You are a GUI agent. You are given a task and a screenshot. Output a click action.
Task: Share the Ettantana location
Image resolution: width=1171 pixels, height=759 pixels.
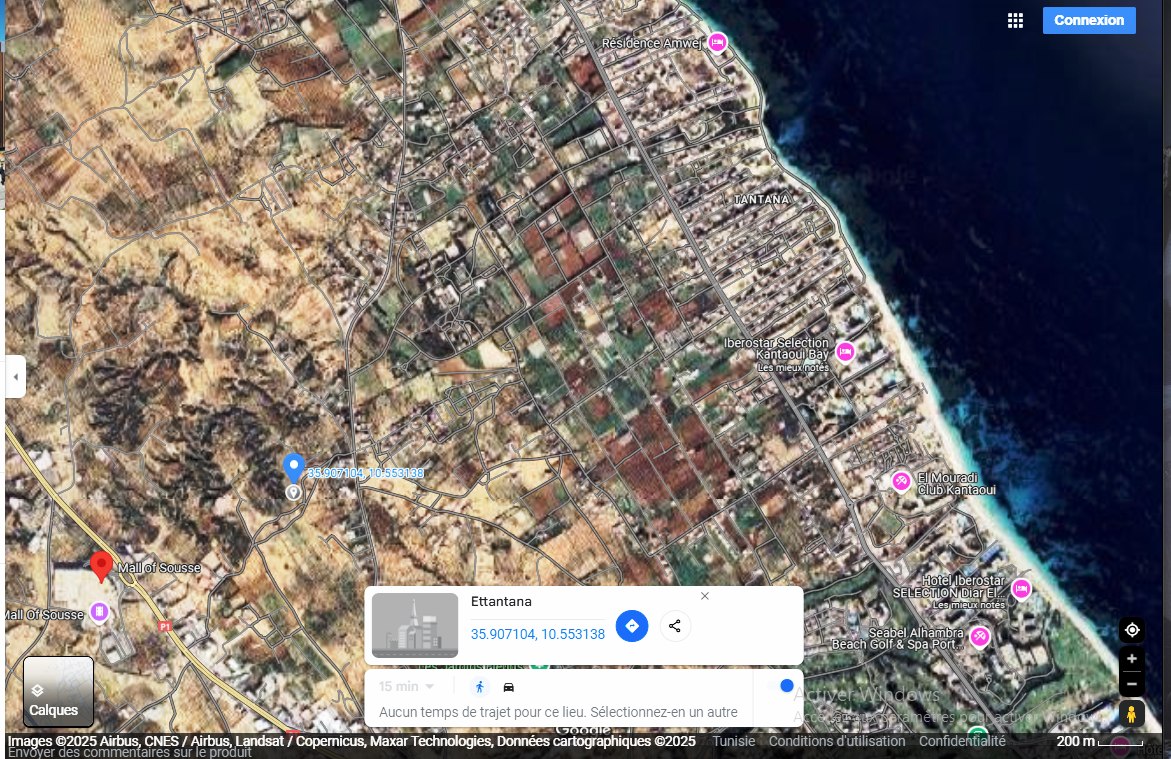coord(675,626)
